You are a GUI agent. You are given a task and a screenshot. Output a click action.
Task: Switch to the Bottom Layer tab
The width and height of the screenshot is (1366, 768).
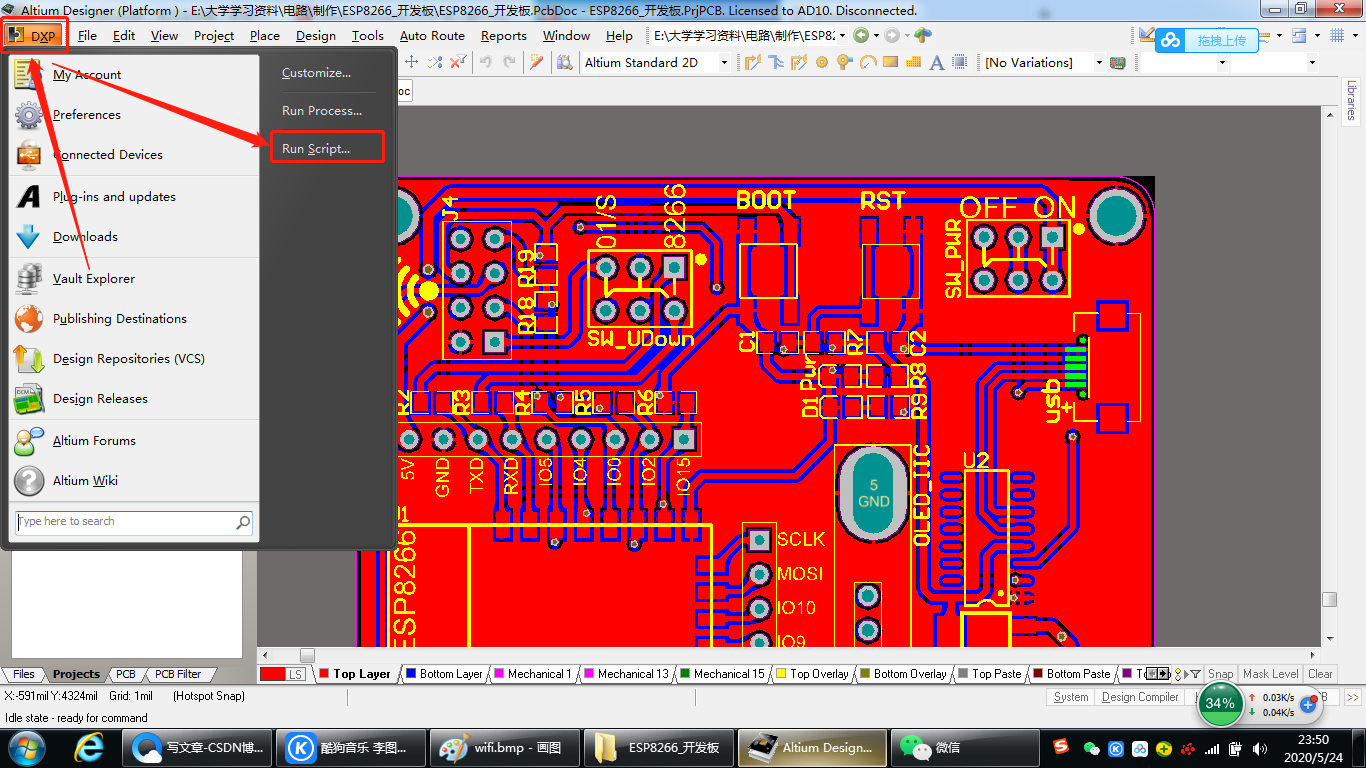(444, 673)
